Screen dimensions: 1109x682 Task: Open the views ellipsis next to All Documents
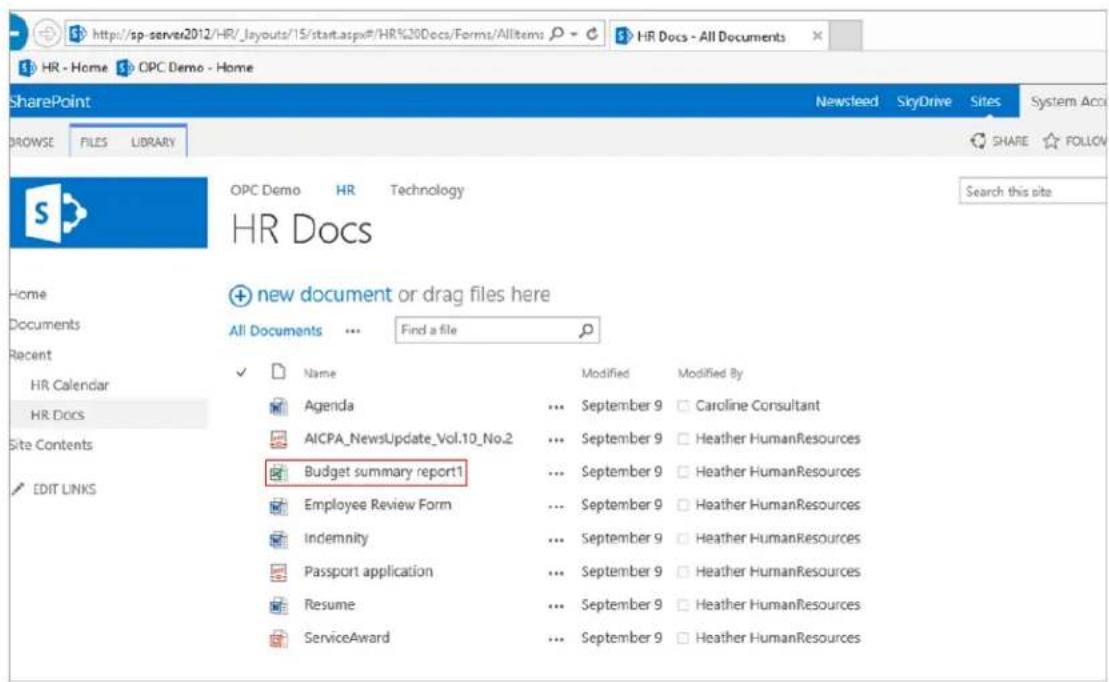click(352, 331)
